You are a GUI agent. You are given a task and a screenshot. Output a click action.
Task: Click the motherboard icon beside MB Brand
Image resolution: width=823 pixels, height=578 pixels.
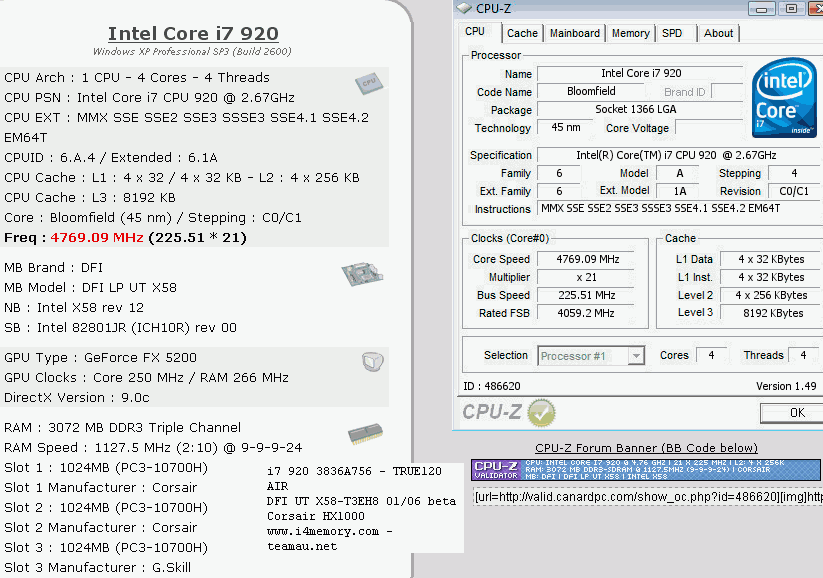362,274
